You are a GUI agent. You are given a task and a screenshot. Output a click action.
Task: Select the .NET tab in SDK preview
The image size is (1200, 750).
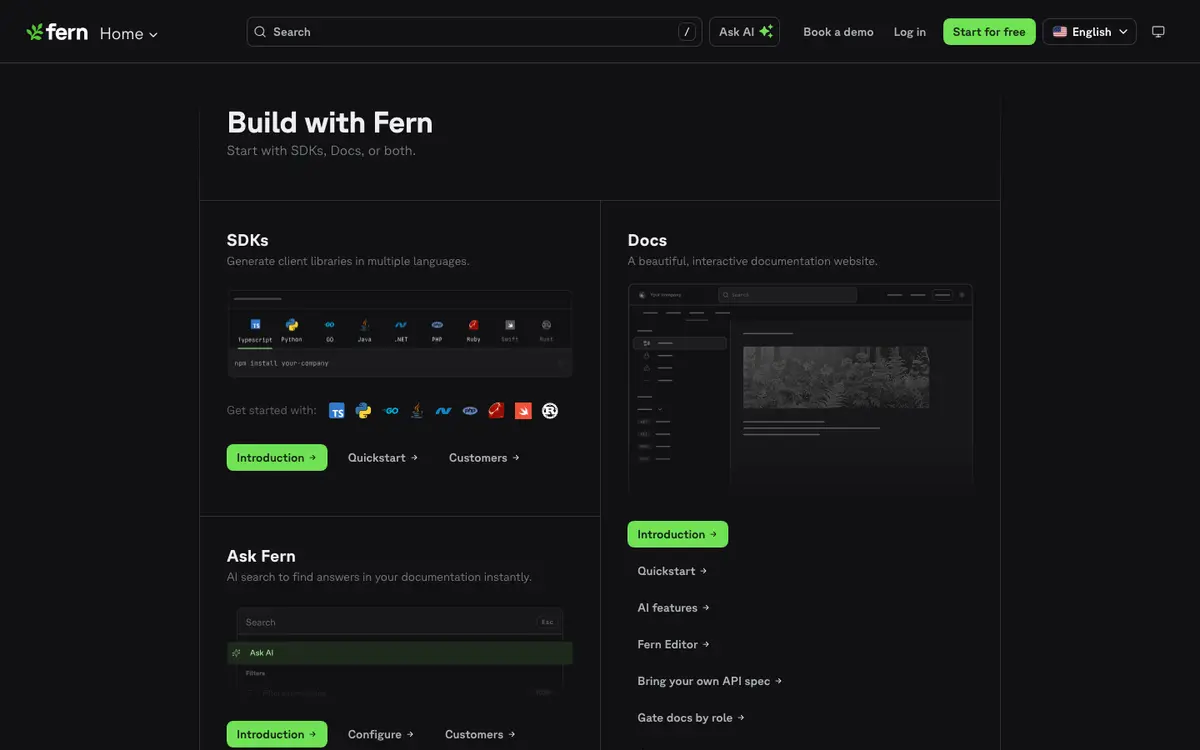click(401, 331)
